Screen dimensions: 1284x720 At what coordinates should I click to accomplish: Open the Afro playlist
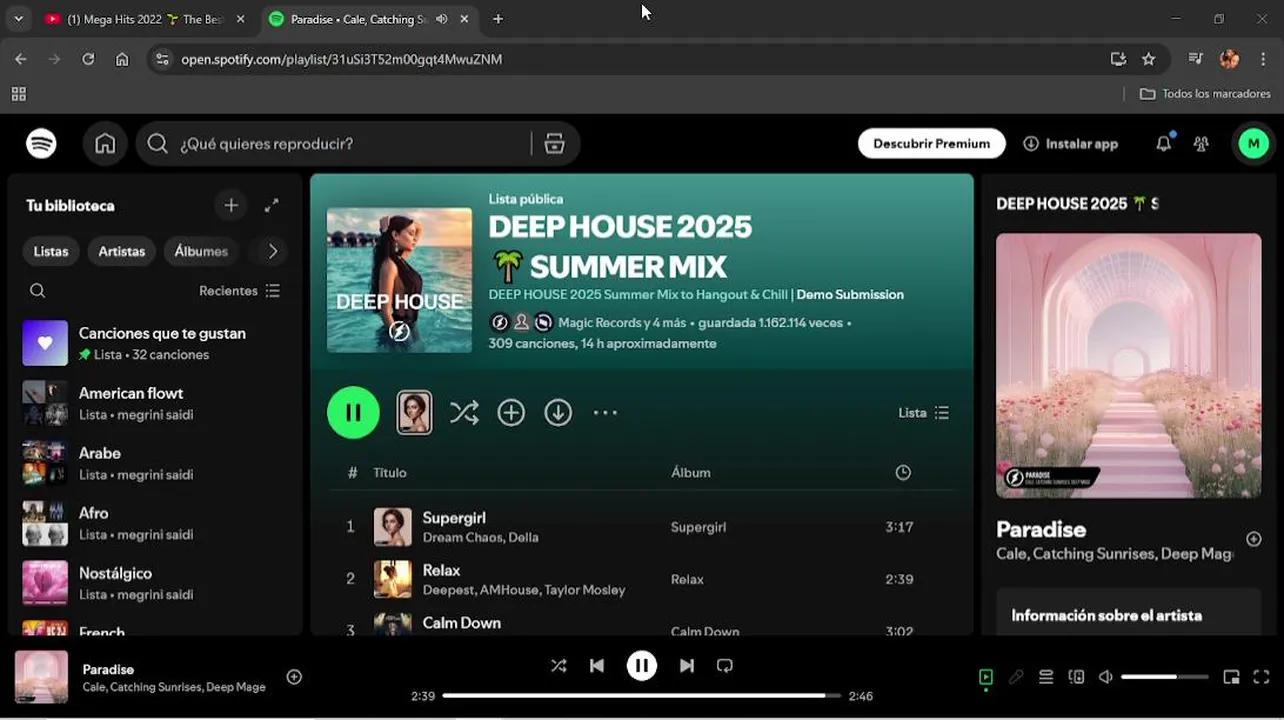(155, 523)
